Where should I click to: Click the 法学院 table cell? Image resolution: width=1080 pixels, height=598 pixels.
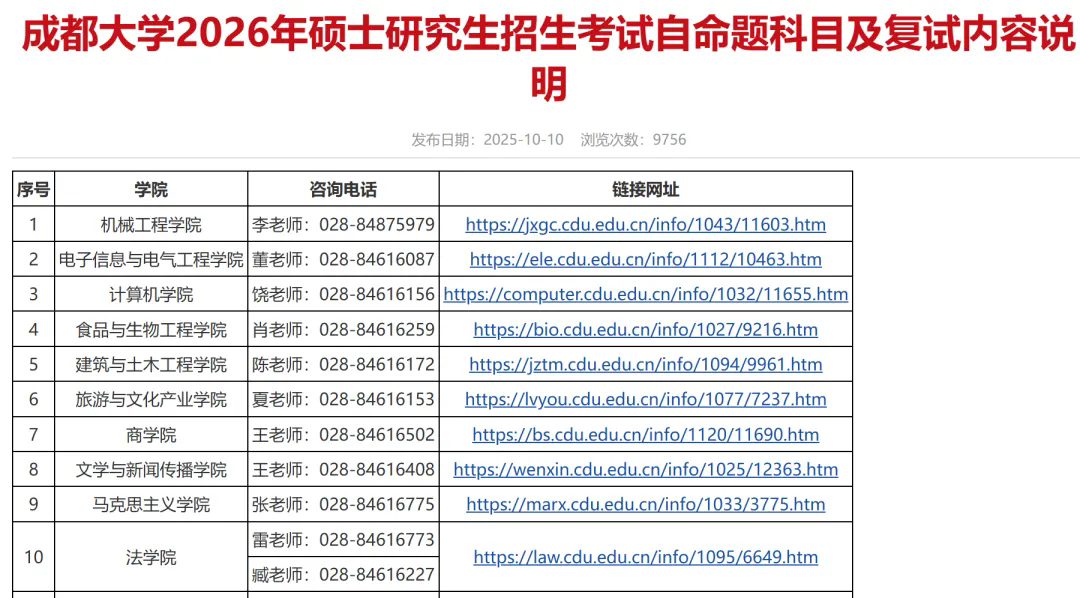tap(151, 557)
